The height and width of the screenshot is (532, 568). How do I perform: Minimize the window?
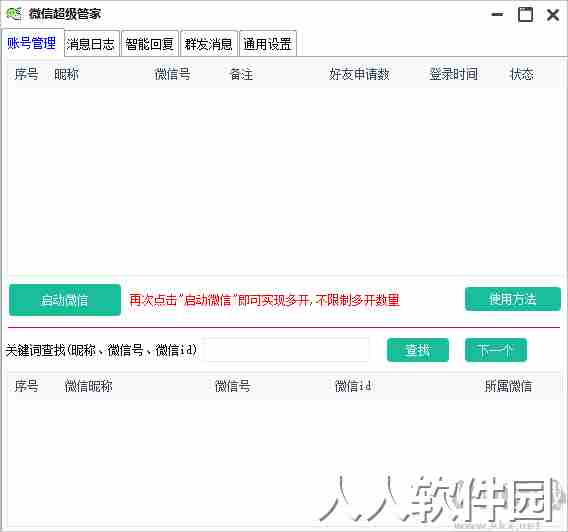(497, 14)
